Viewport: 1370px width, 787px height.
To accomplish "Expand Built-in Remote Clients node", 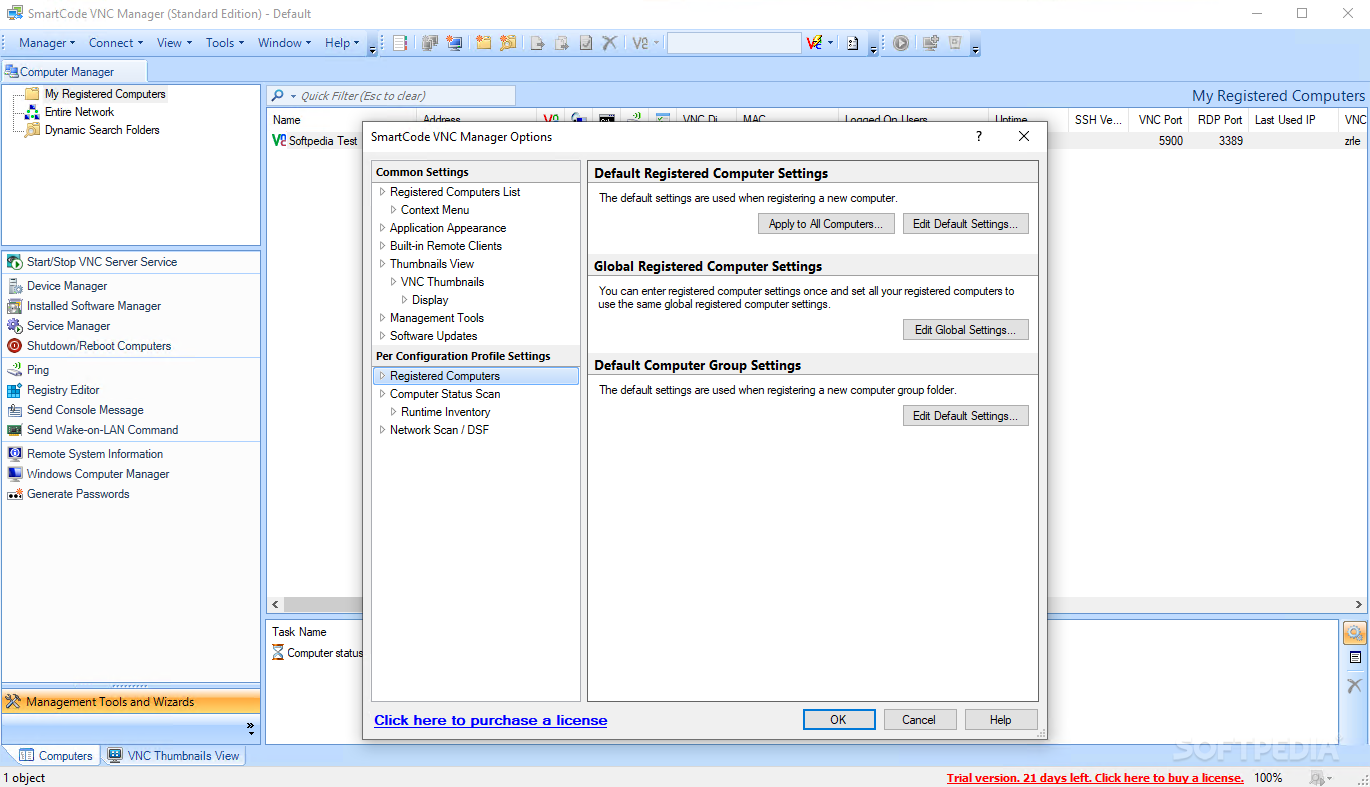I will [x=382, y=246].
